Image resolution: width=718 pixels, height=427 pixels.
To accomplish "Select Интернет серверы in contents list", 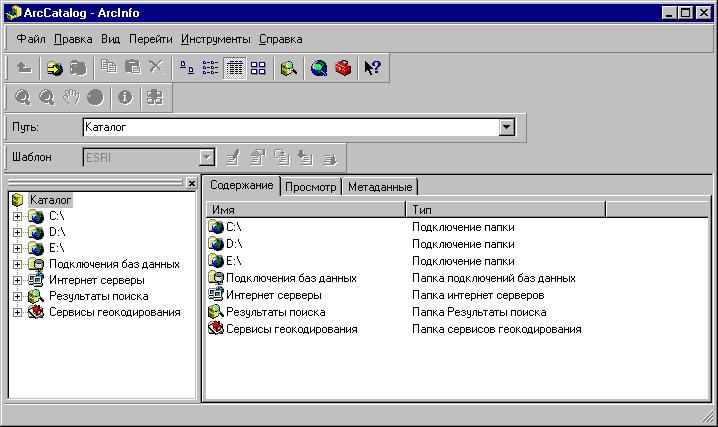I will point(274,295).
